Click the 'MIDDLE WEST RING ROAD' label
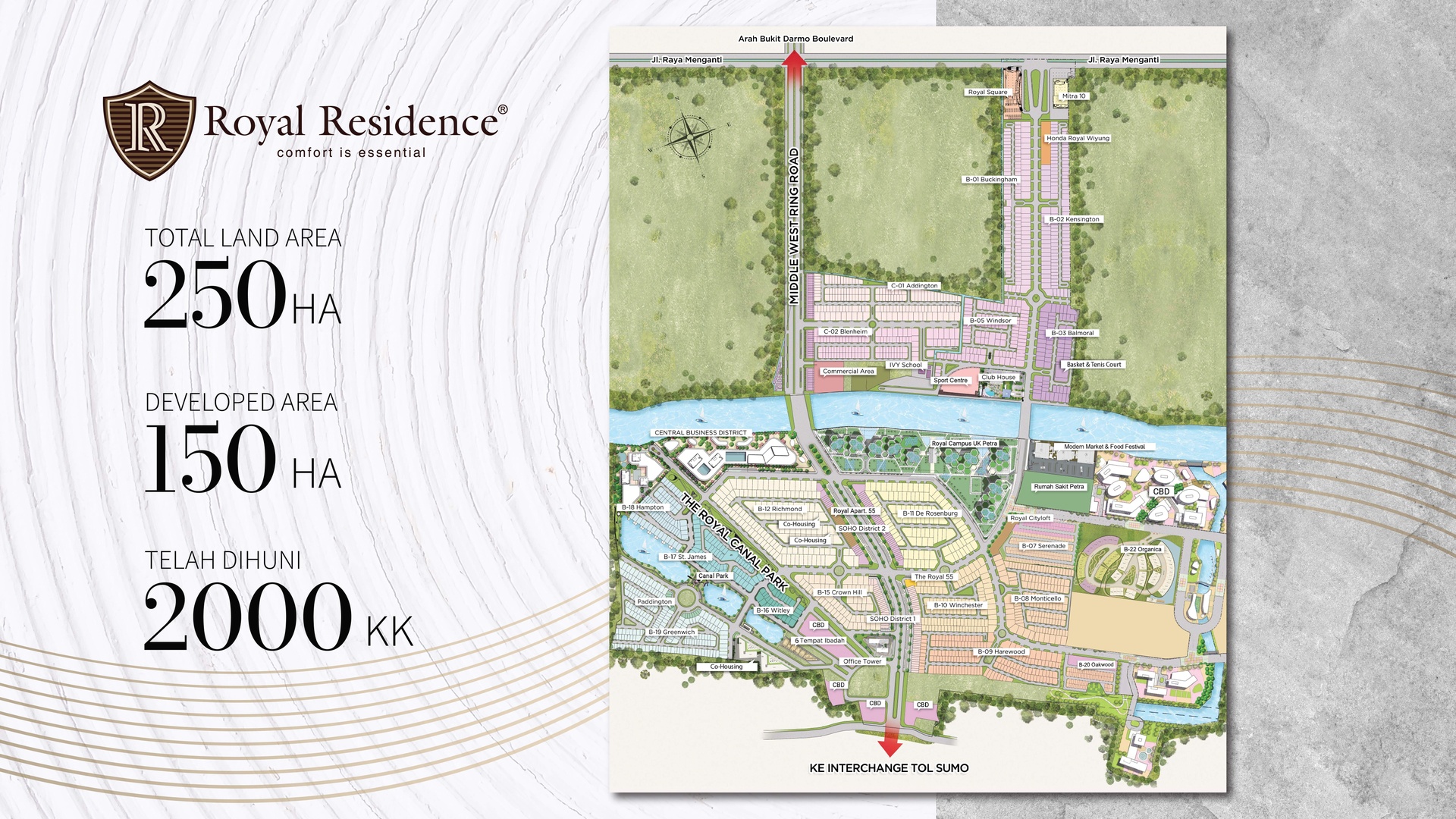Viewport: 1456px width, 819px height. (794, 226)
